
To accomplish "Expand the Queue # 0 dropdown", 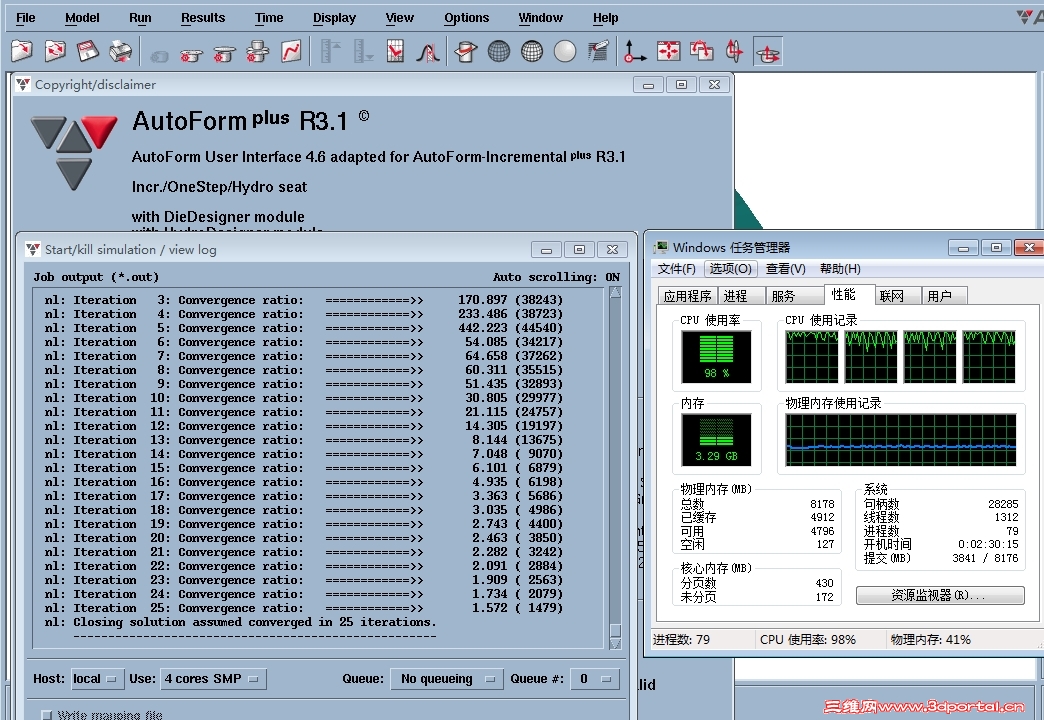I will pos(595,679).
